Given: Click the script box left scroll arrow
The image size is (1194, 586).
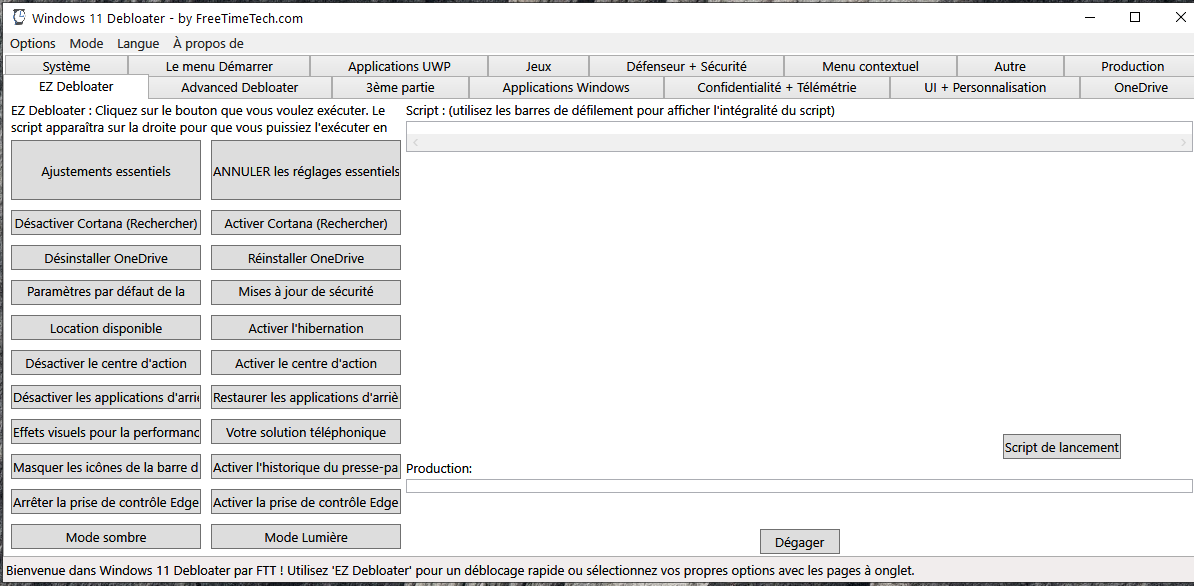Looking at the screenshot, I should click(415, 142).
